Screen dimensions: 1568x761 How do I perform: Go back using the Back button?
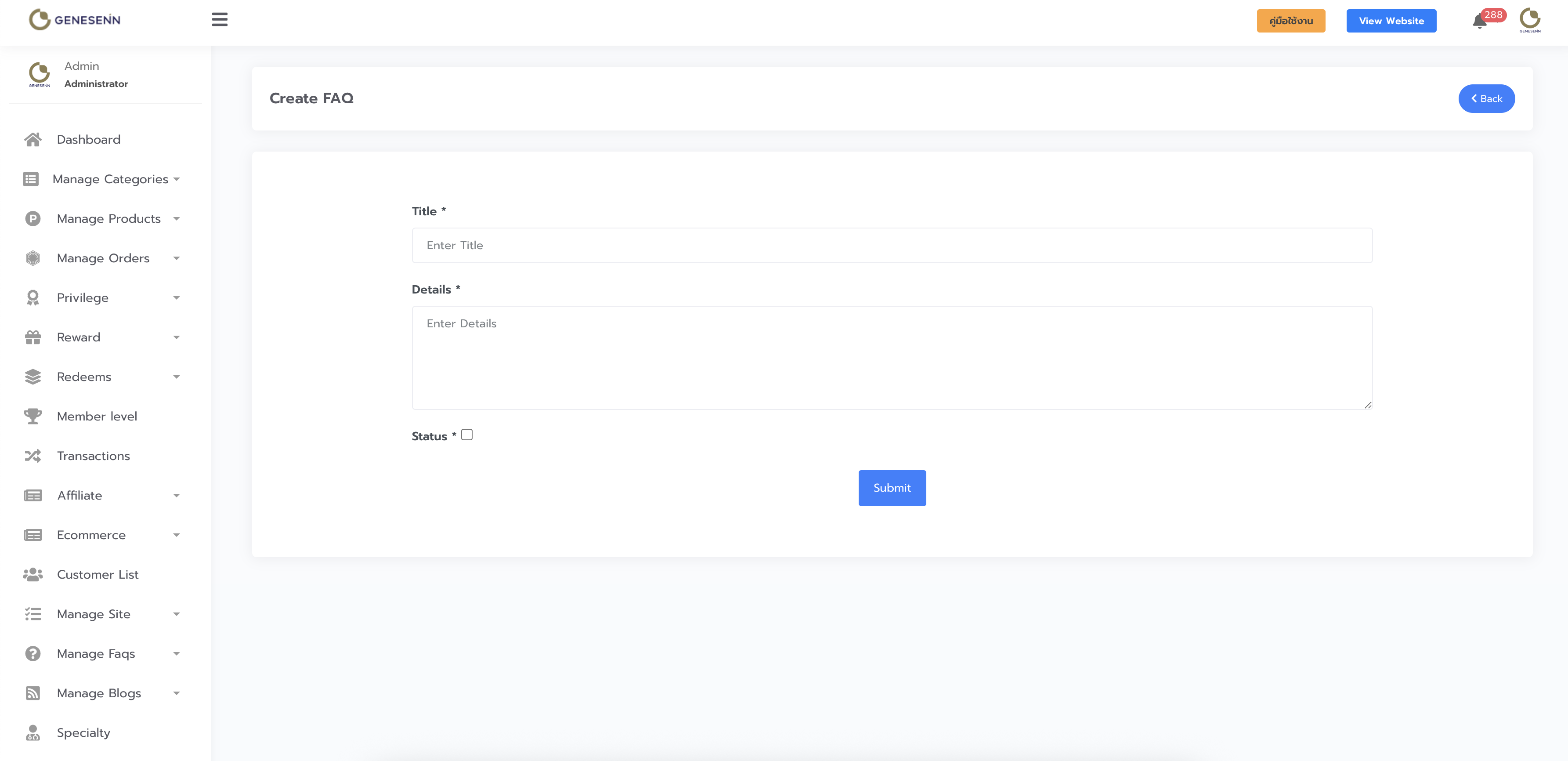point(1486,98)
